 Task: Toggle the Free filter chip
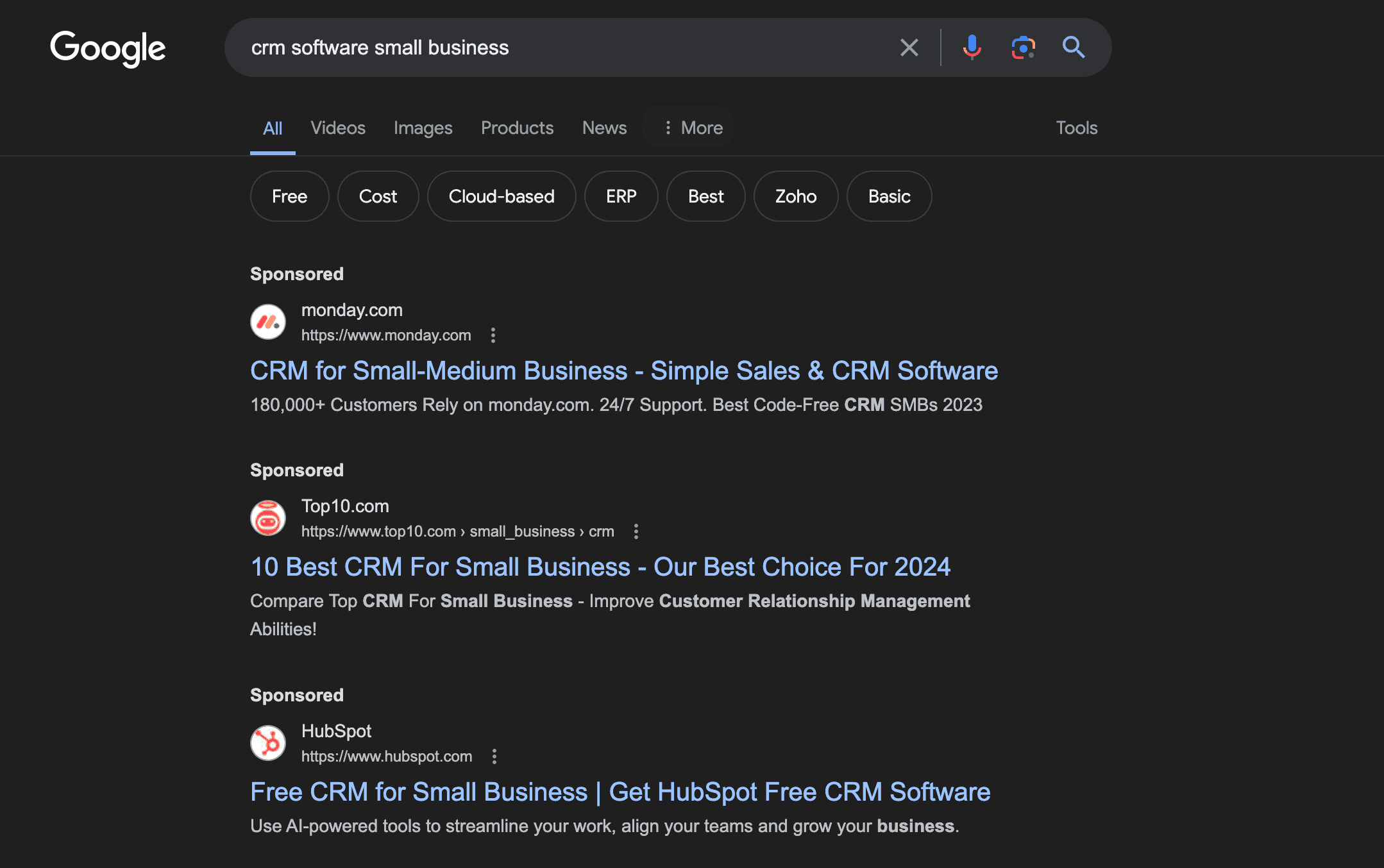[289, 196]
